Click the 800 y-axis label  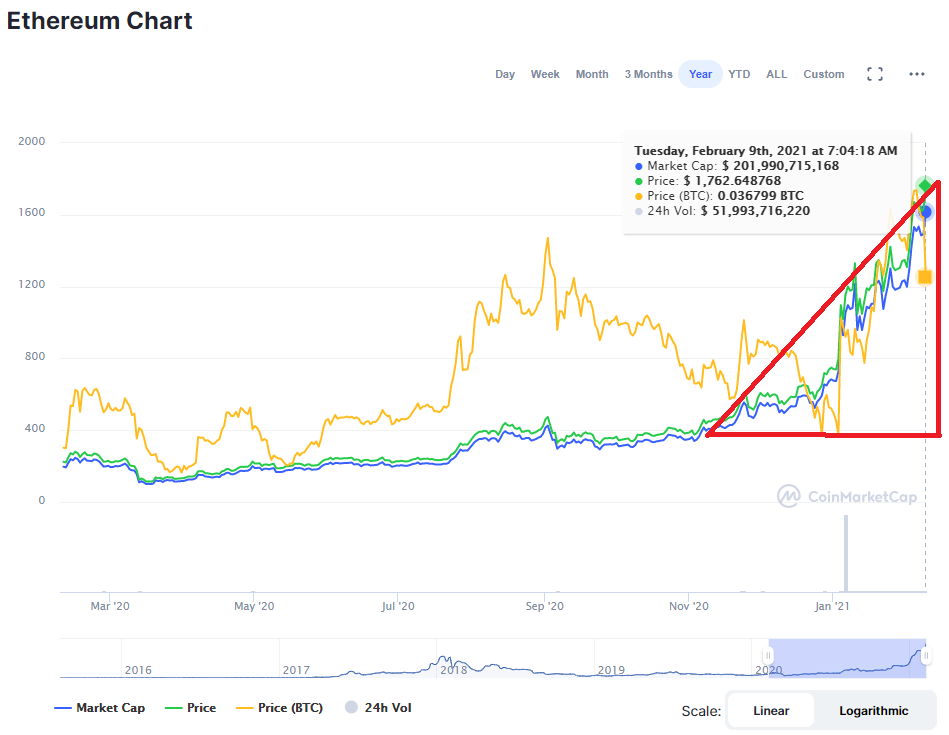(x=34, y=357)
